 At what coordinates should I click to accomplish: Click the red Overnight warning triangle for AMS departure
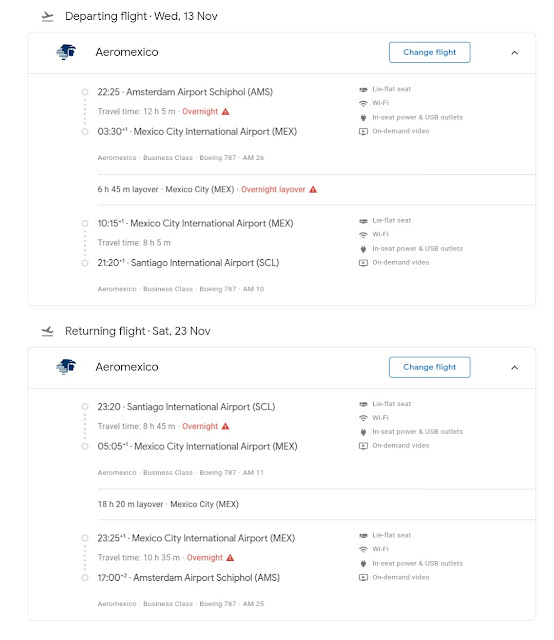coord(225,111)
